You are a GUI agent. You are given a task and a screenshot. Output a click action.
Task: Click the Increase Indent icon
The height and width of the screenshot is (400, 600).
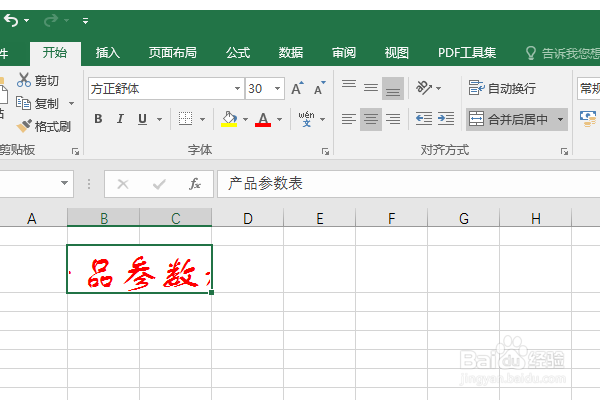click(446, 119)
